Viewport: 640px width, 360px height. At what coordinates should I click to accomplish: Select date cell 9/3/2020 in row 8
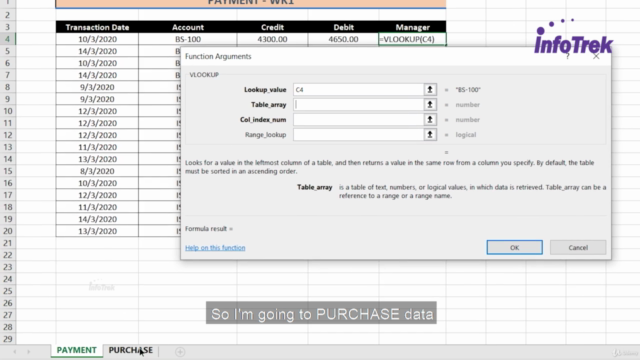point(97,87)
